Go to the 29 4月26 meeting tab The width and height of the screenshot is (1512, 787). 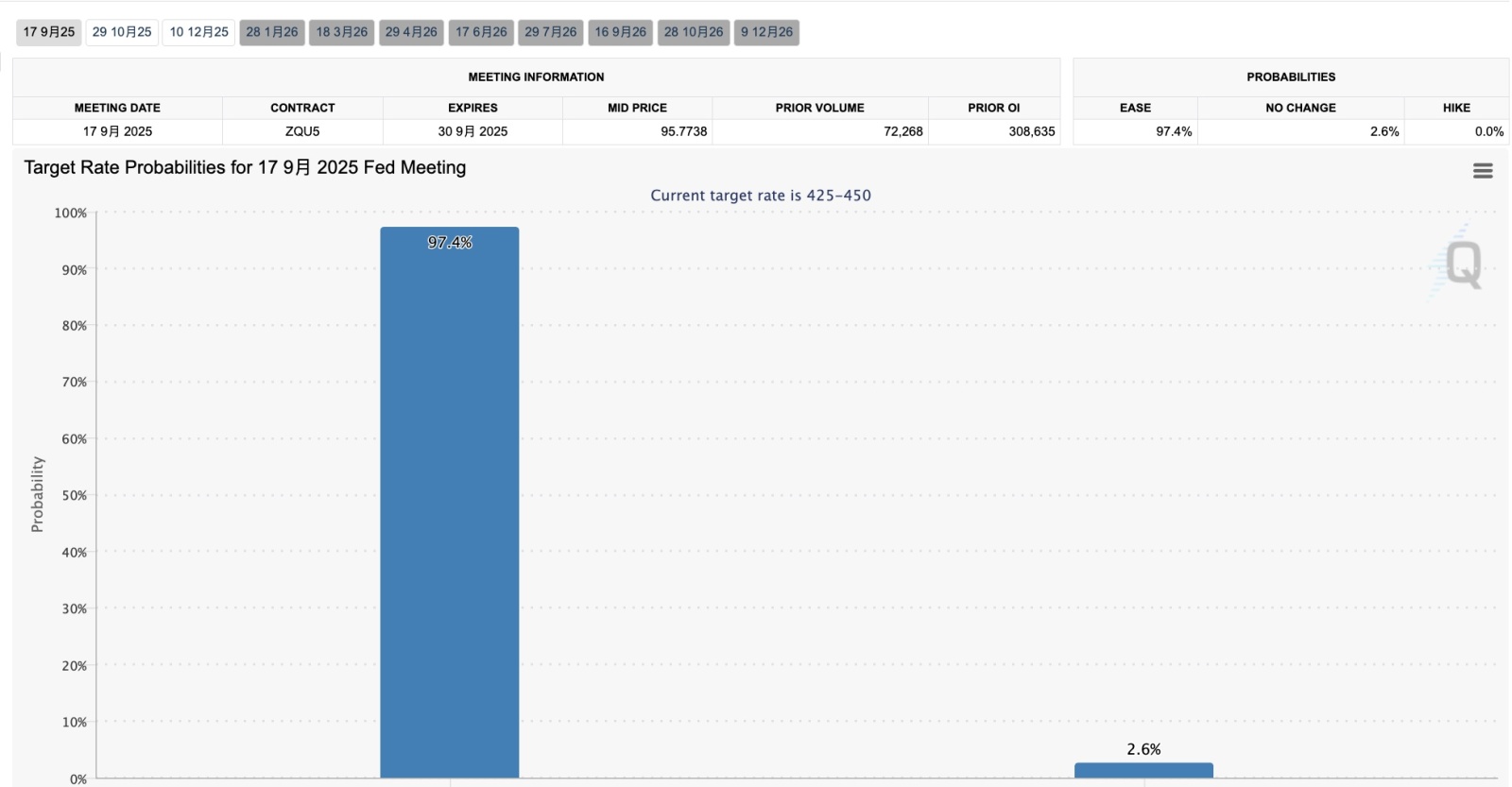pyautogui.click(x=411, y=32)
